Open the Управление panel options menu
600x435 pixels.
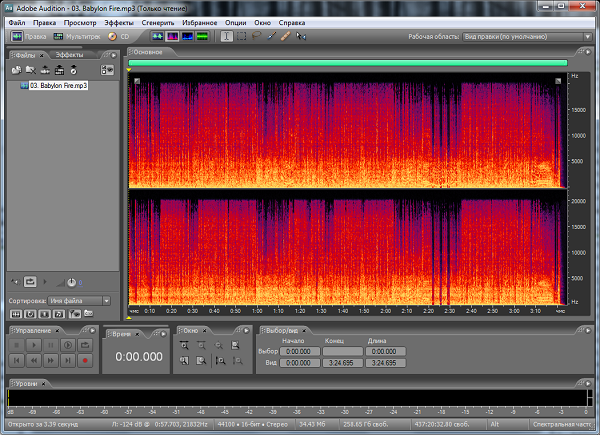pyautogui.click(x=90, y=329)
